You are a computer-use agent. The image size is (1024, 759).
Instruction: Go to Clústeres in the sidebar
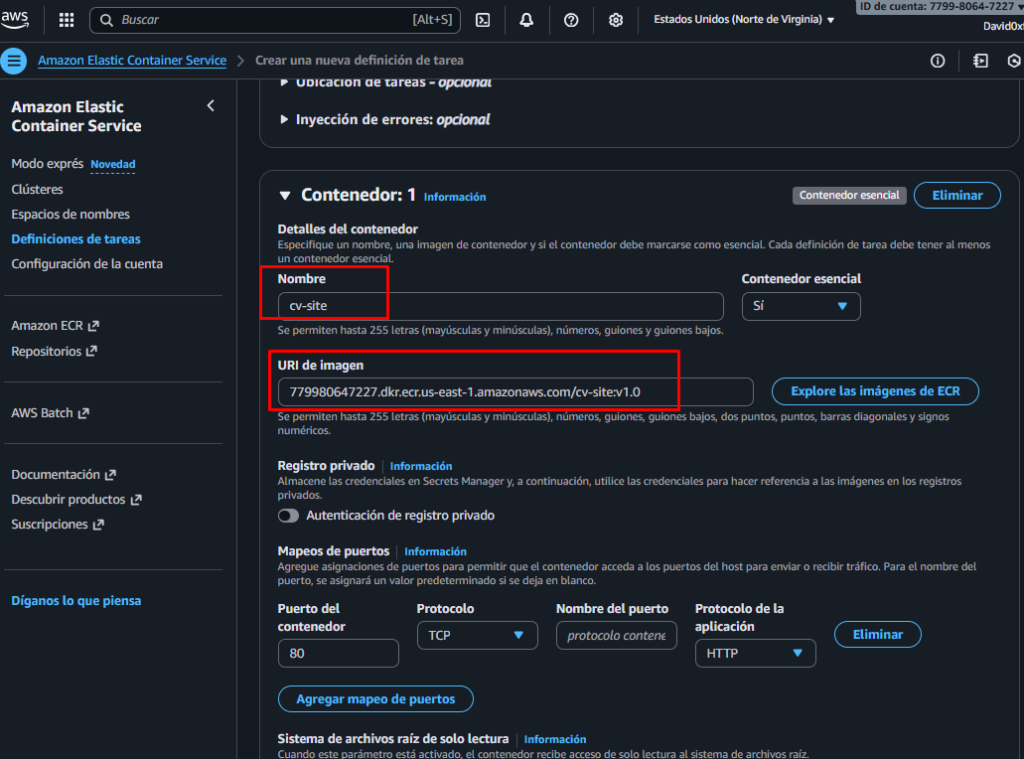pyautogui.click(x=37, y=189)
